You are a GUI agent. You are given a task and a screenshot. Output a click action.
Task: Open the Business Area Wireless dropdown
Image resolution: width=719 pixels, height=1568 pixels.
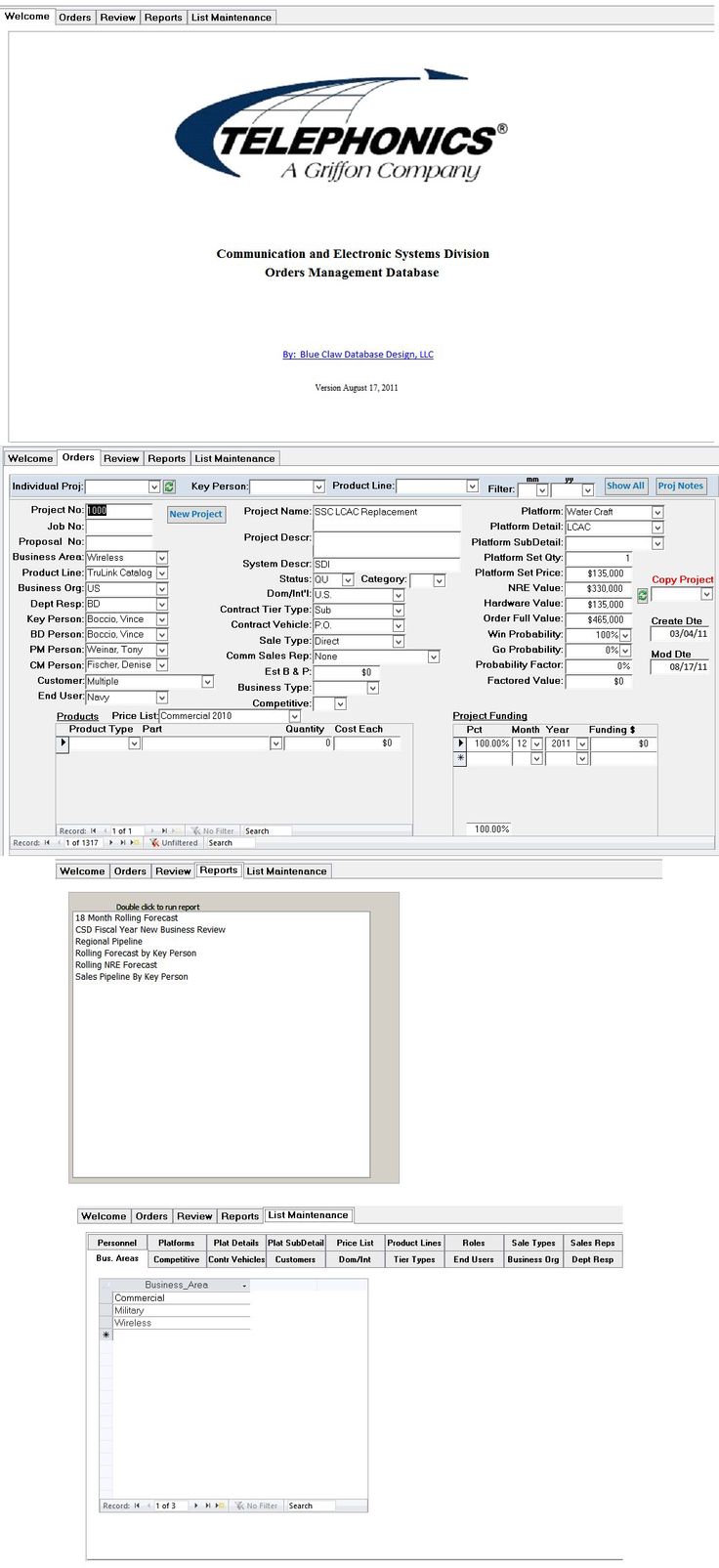click(162, 558)
